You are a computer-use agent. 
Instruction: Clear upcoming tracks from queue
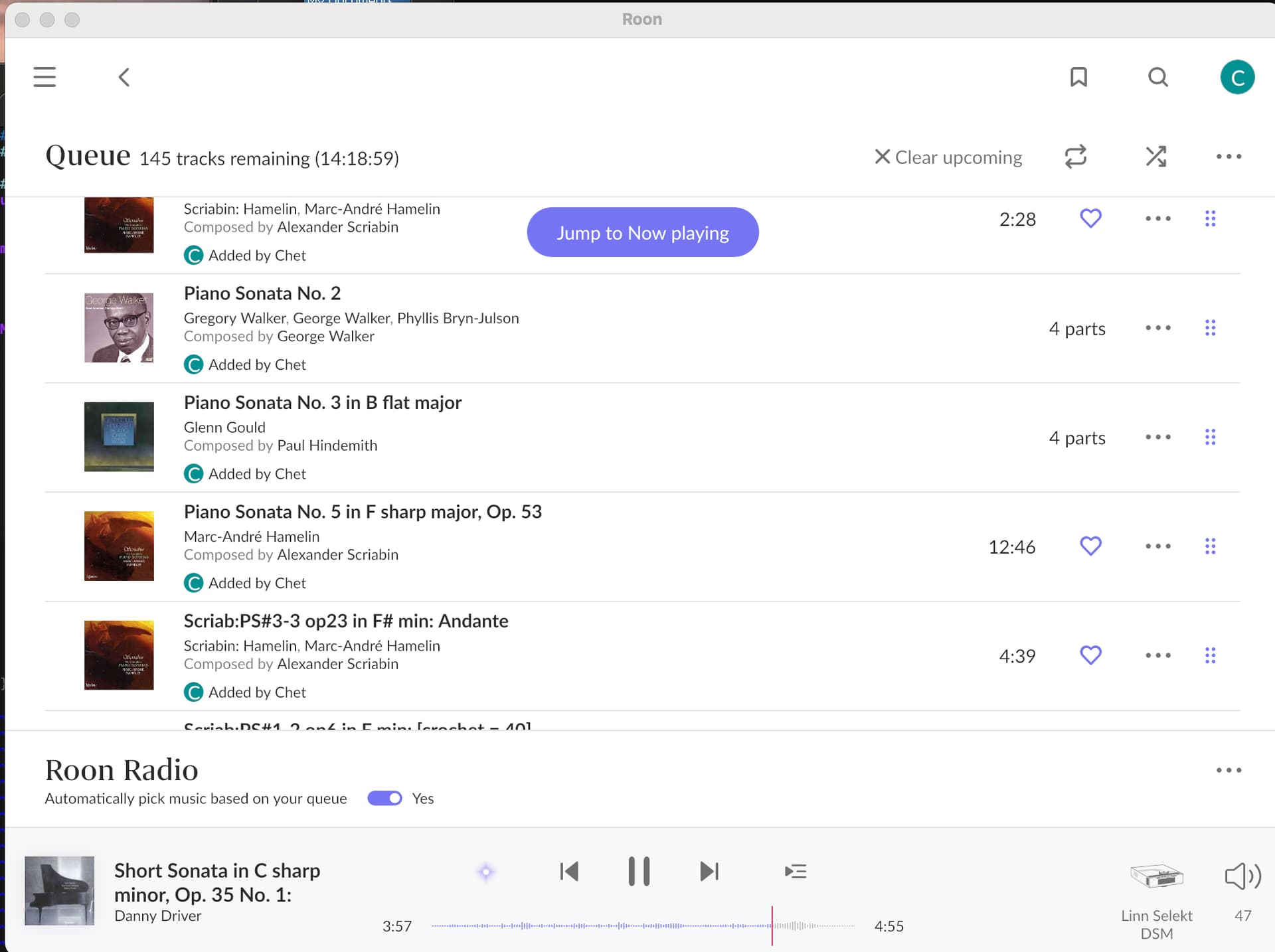click(x=948, y=157)
